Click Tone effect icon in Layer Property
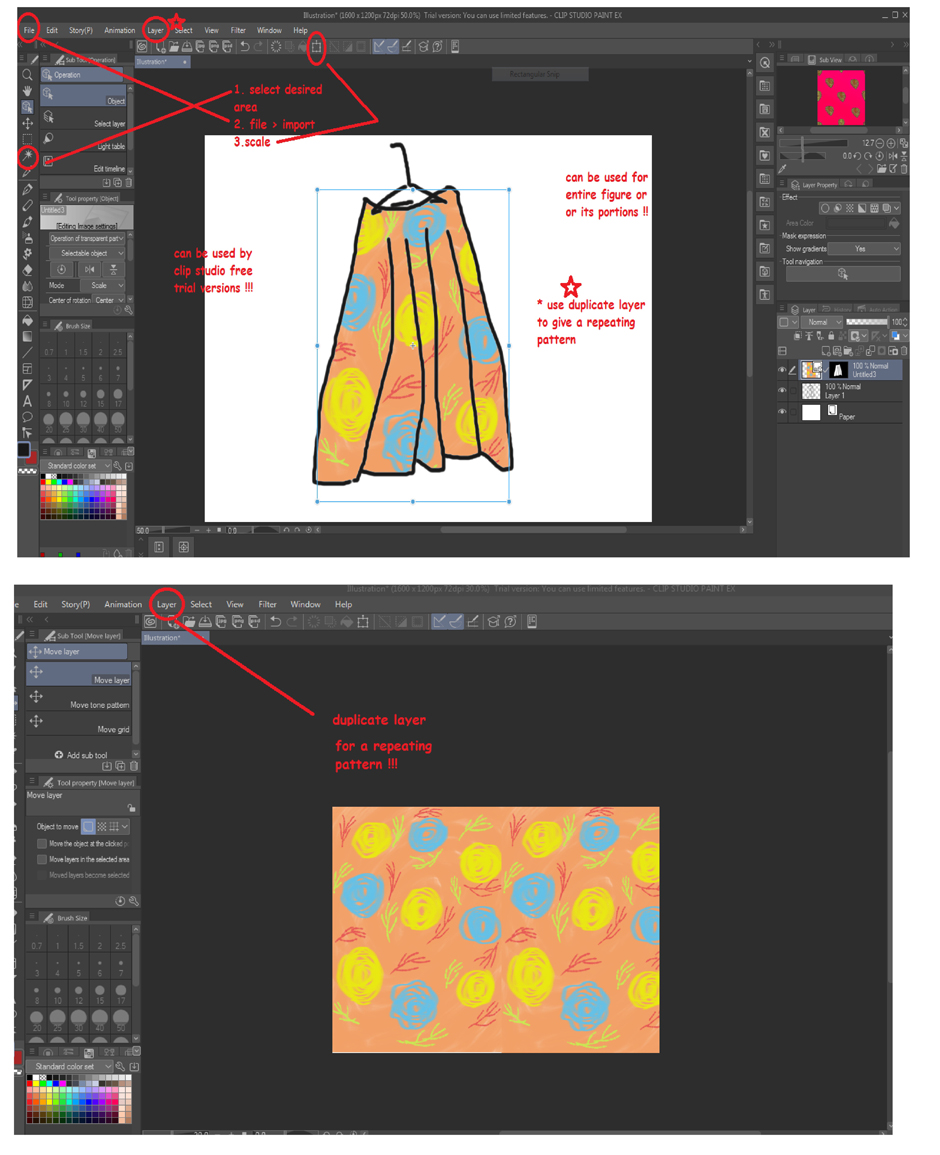This screenshot has width=940, height=1155. [x=849, y=208]
